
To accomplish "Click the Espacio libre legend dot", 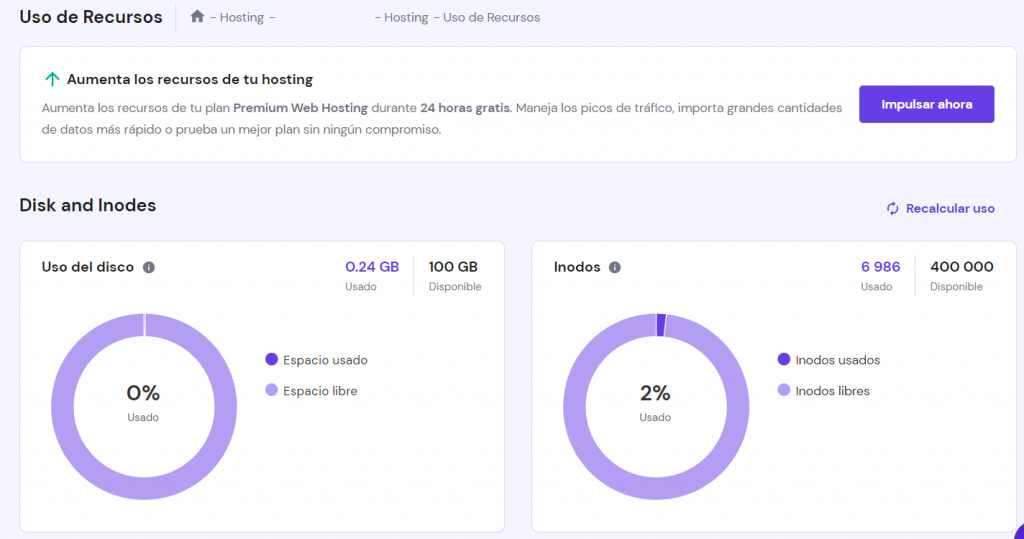I will tap(272, 391).
